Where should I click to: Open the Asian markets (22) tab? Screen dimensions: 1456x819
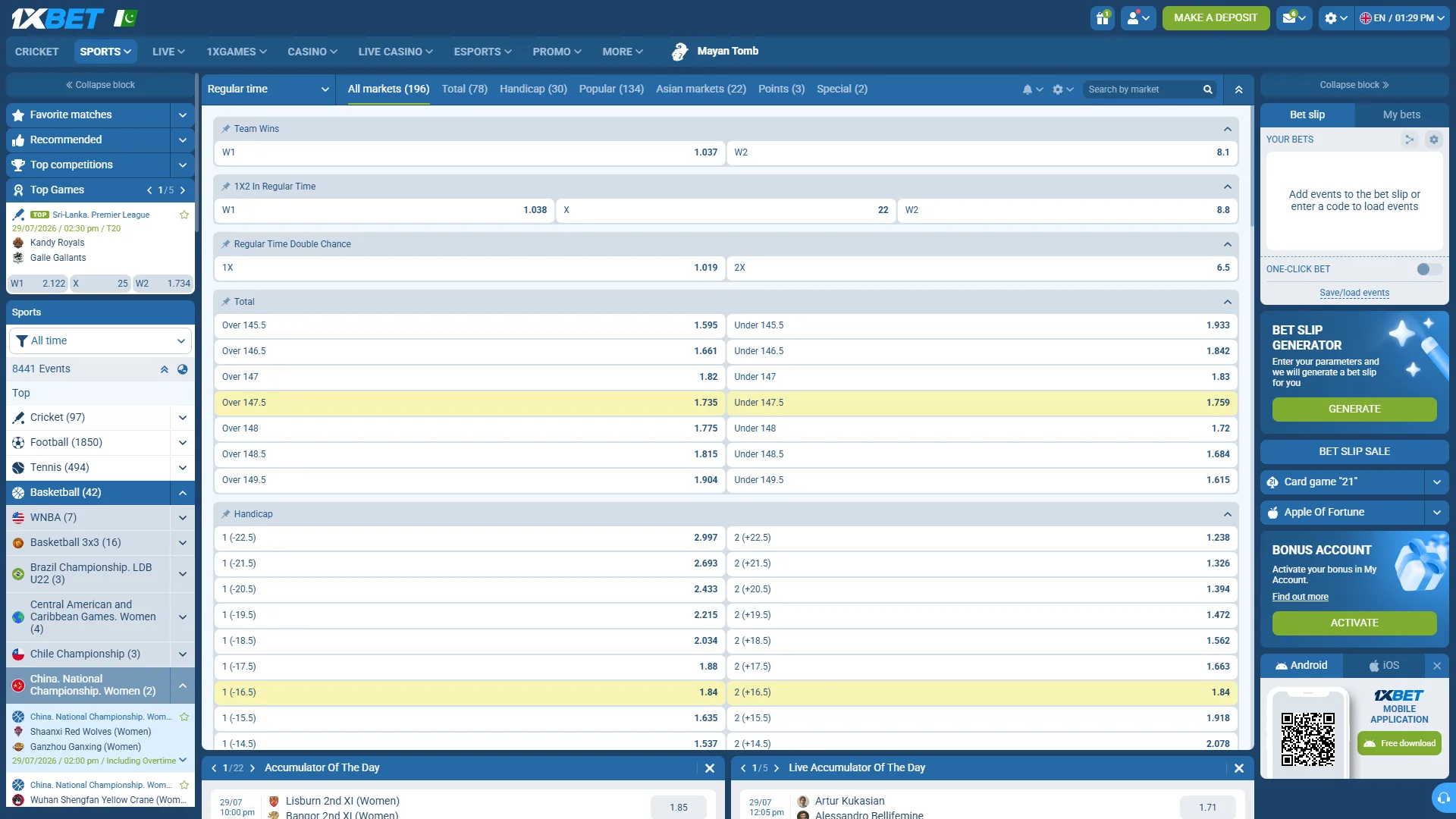click(701, 89)
